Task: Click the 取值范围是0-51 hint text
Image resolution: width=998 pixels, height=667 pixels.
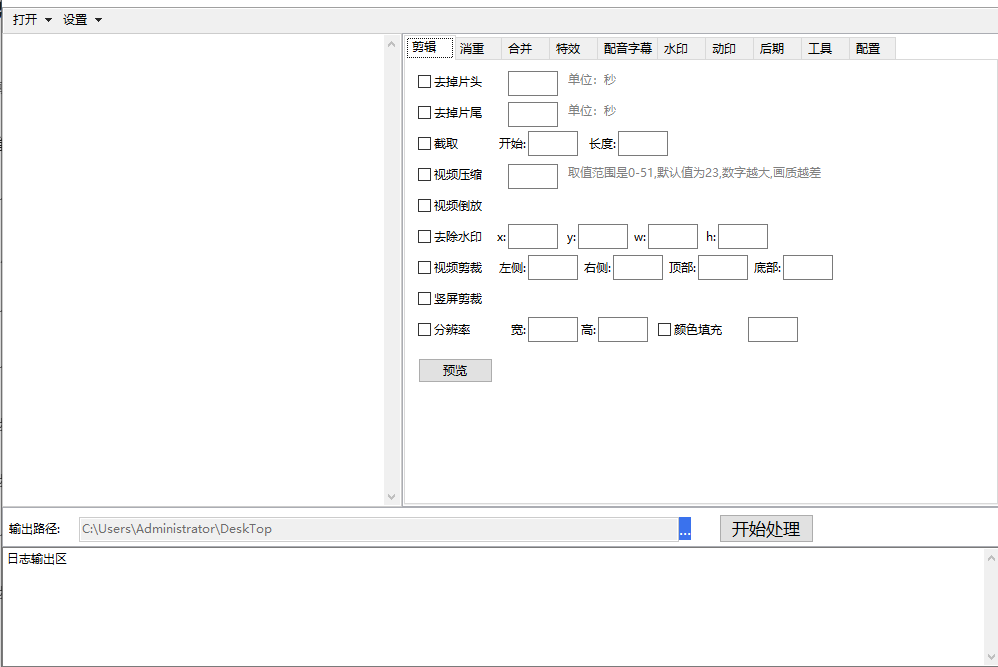Action: tap(694, 173)
